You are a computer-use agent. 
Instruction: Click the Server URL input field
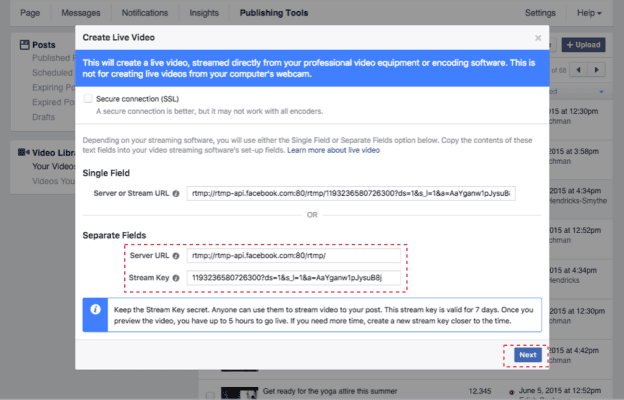click(294, 256)
